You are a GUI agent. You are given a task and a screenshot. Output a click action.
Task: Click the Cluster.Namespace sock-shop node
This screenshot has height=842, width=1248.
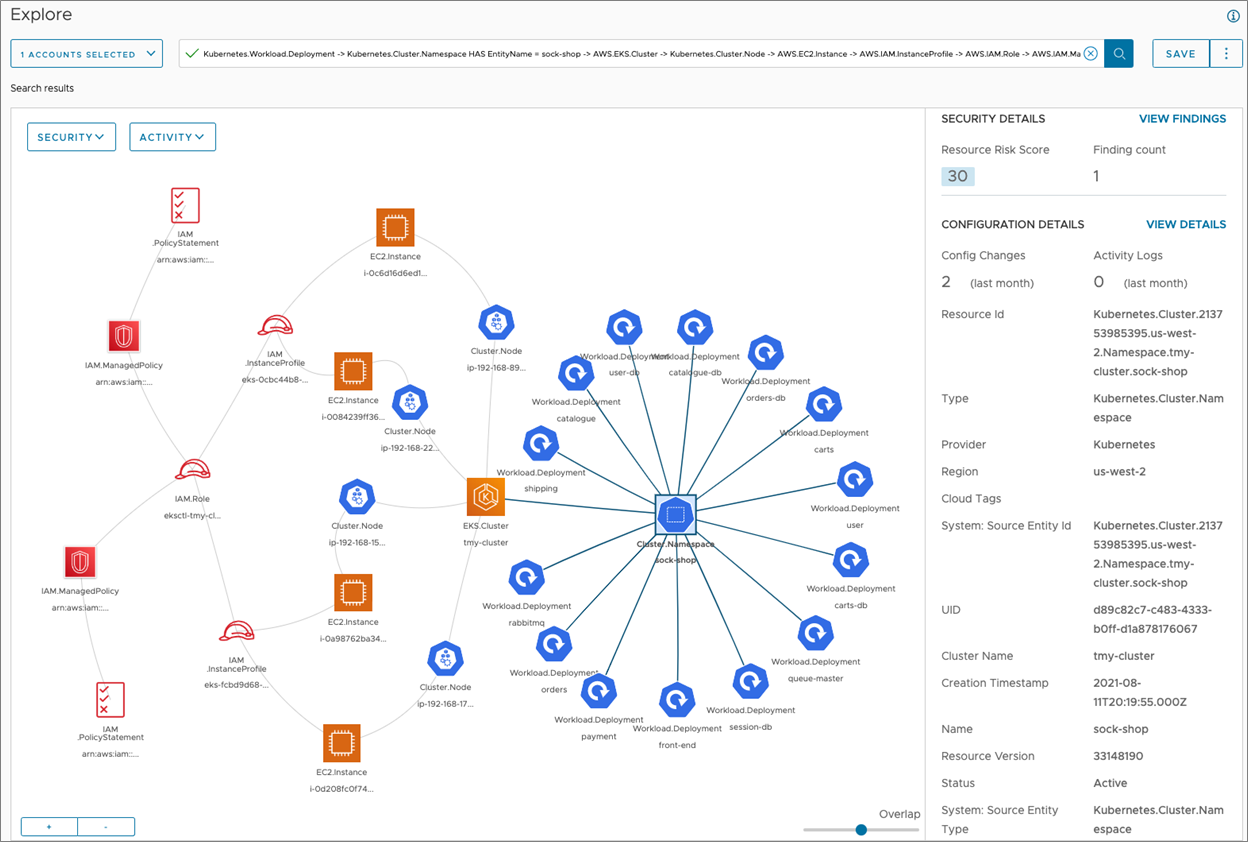point(676,515)
